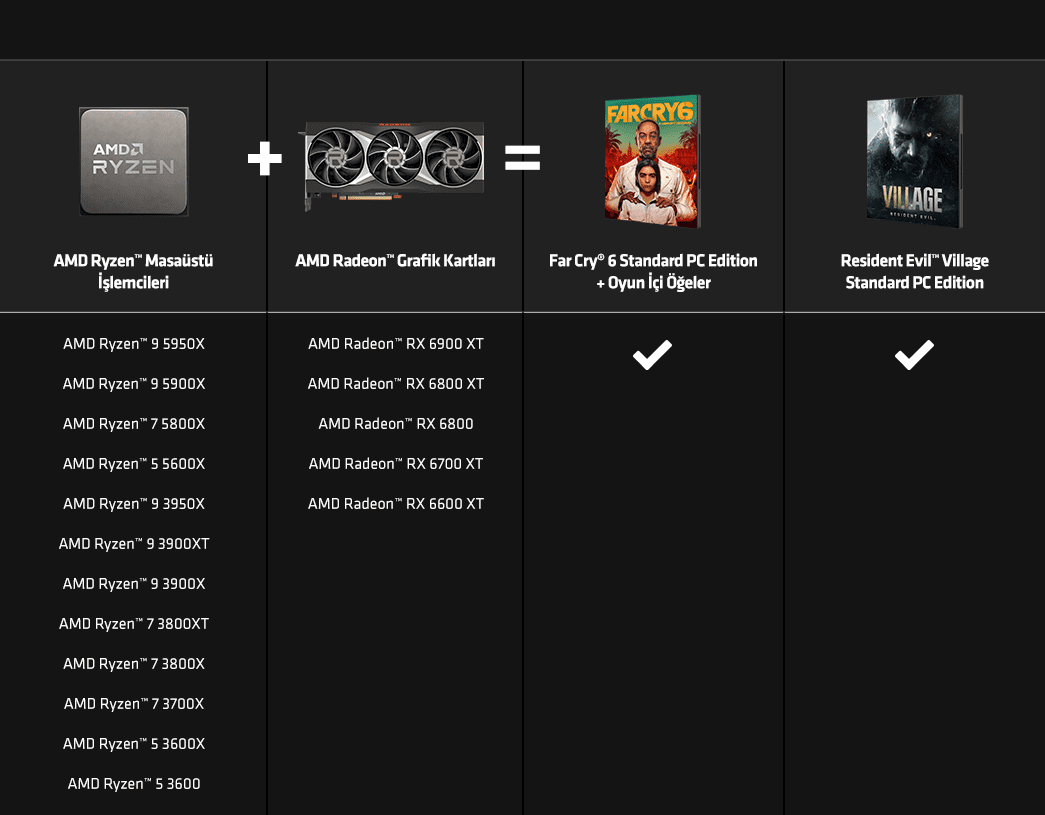Click AMD Ryzen 7 3700X entry
This screenshot has height=815, width=1045.
pos(134,704)
